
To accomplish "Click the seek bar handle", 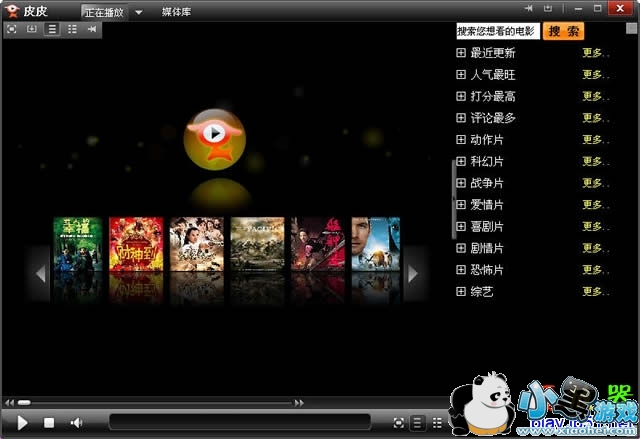I will pos(24,403).
